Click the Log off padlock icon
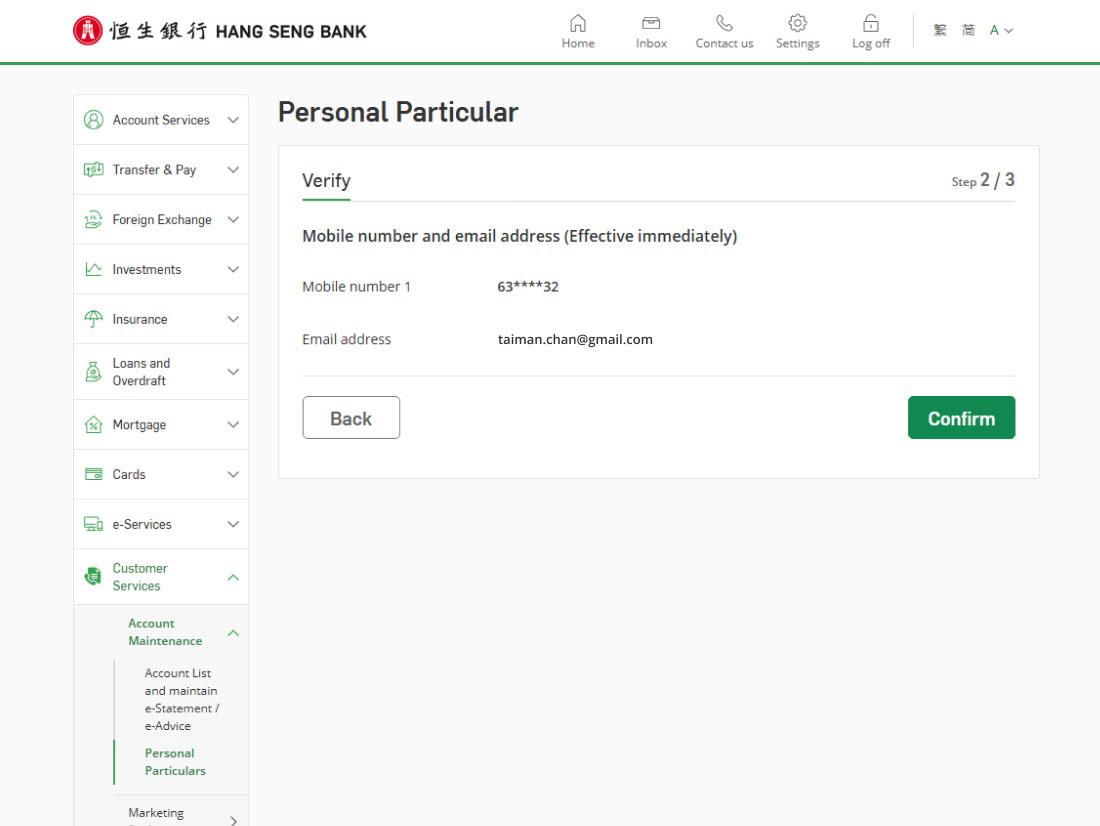1100x826 pixels. (x=870, y=24)
